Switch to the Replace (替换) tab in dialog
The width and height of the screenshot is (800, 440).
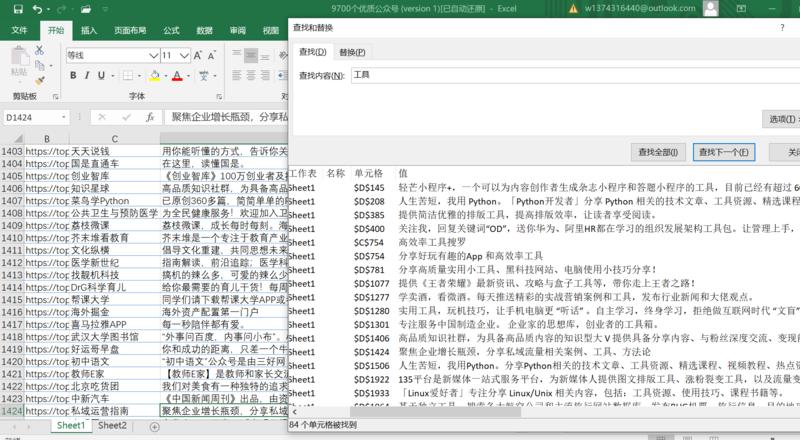352,52
